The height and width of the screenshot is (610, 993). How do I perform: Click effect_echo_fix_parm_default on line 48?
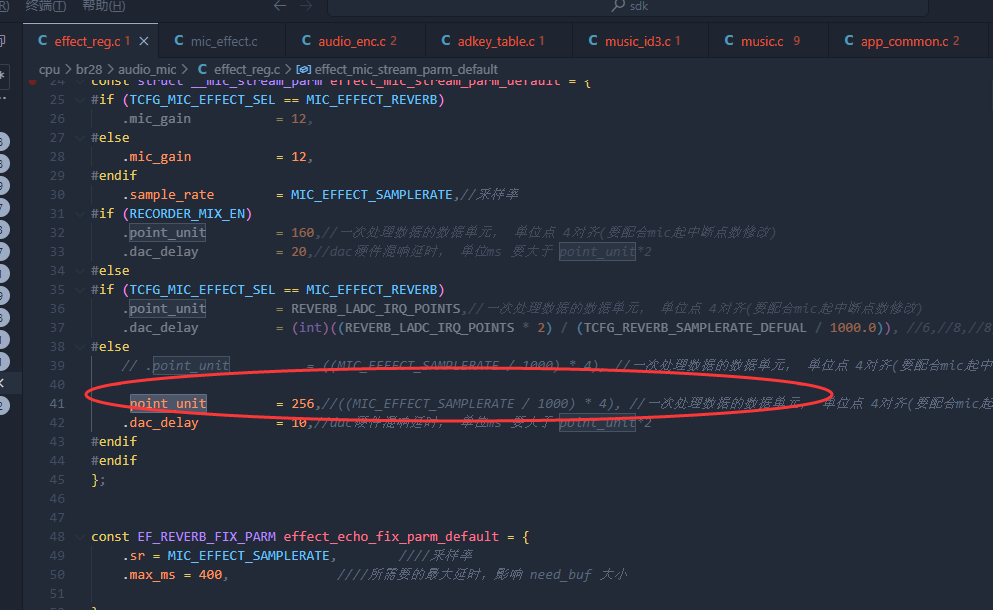[391, 537]
